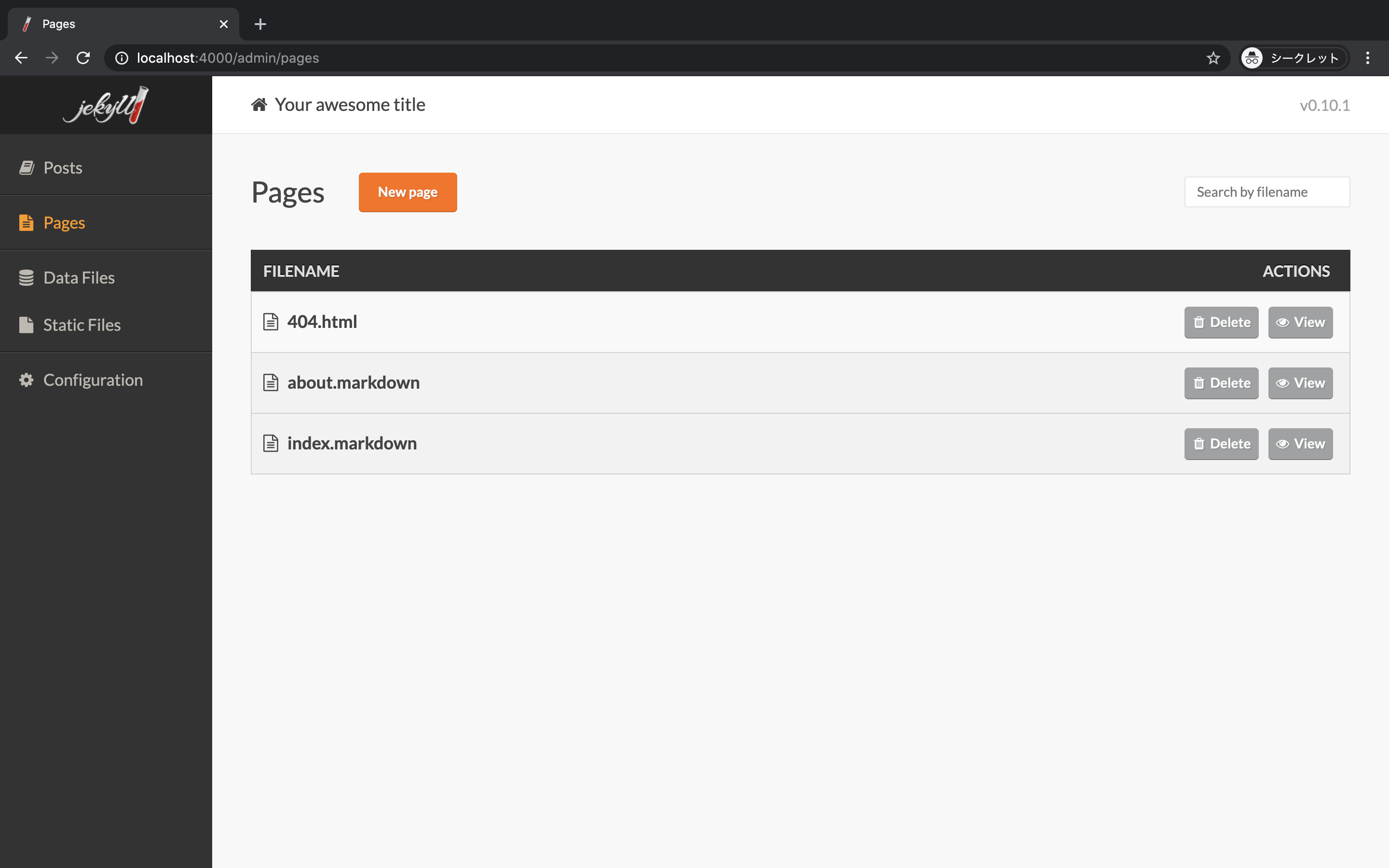Click the Static Files document icon
This screenshot has width=1389, height=868.
tap(27, 325)
